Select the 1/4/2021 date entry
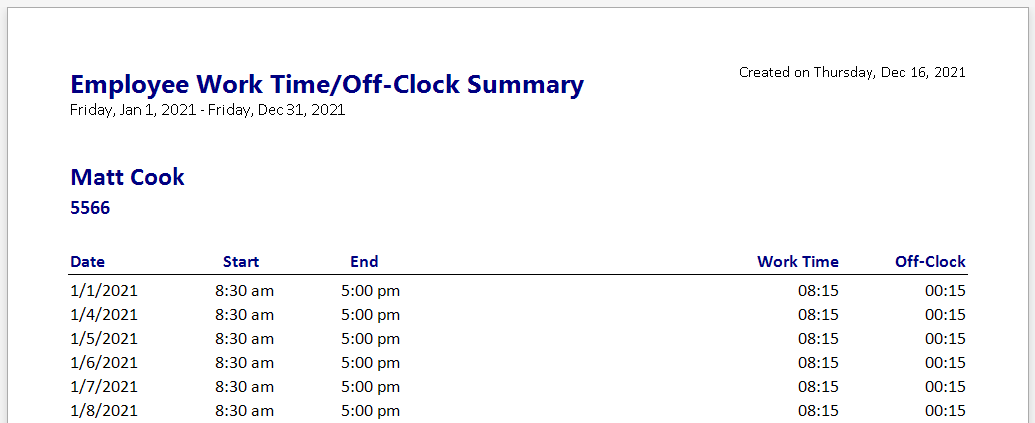The image size is (1035, 423). click(104, 315)
